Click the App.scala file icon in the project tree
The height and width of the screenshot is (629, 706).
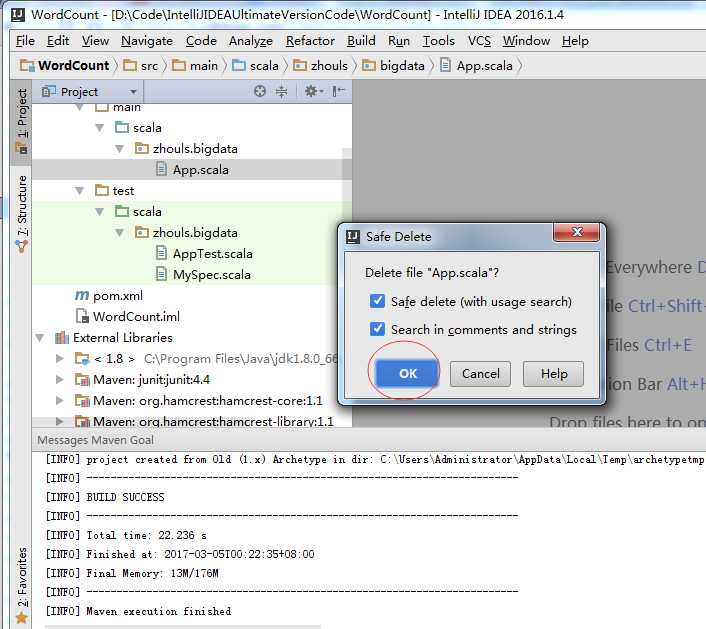[x=161, y=169]
